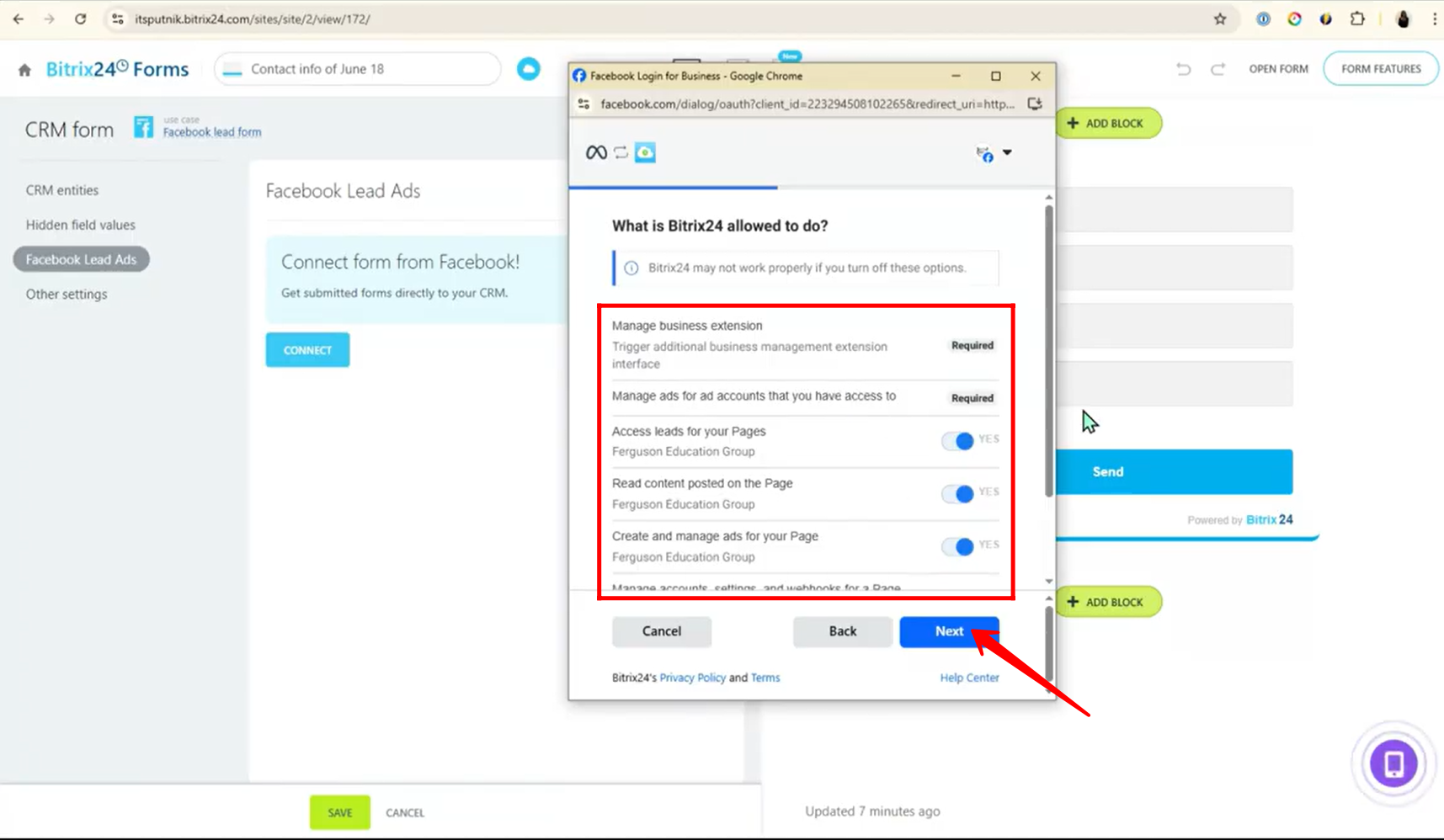Open popup site info icon
Image resolution: width=1444 pixels, height=840 pixels.
click(x=583, y=104)
